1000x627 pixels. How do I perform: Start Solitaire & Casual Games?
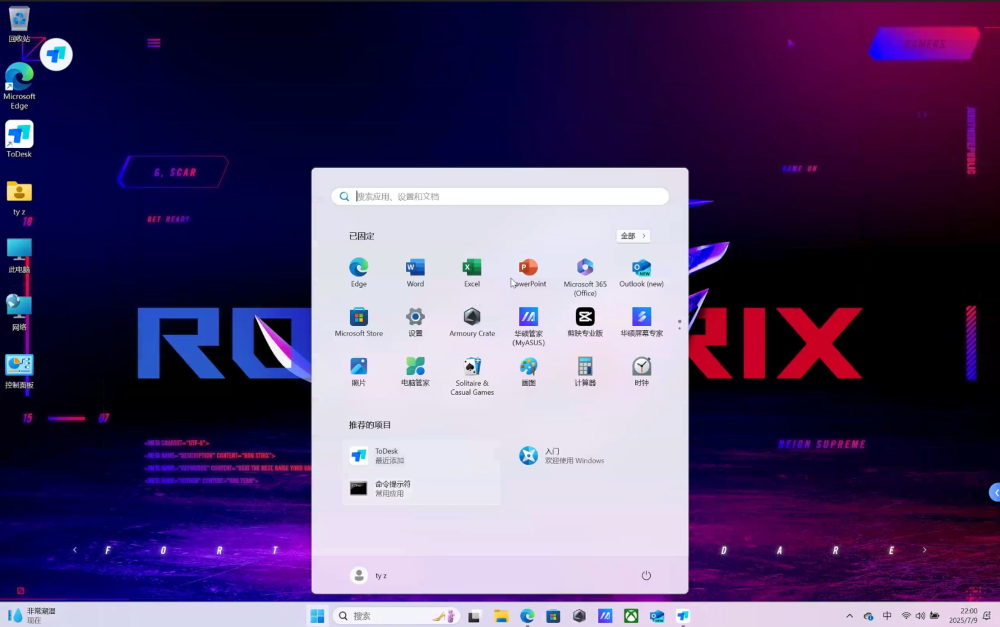472,370
